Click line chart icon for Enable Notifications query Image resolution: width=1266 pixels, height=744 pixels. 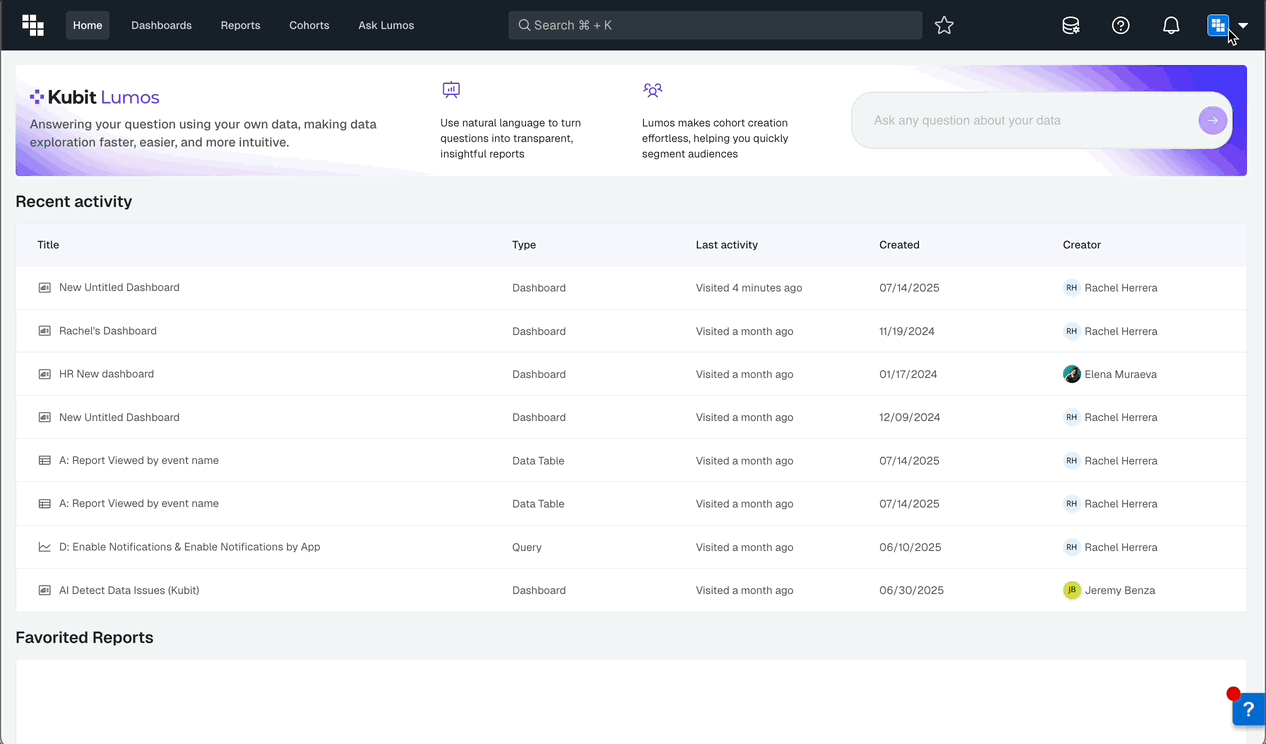pos(44,547)
